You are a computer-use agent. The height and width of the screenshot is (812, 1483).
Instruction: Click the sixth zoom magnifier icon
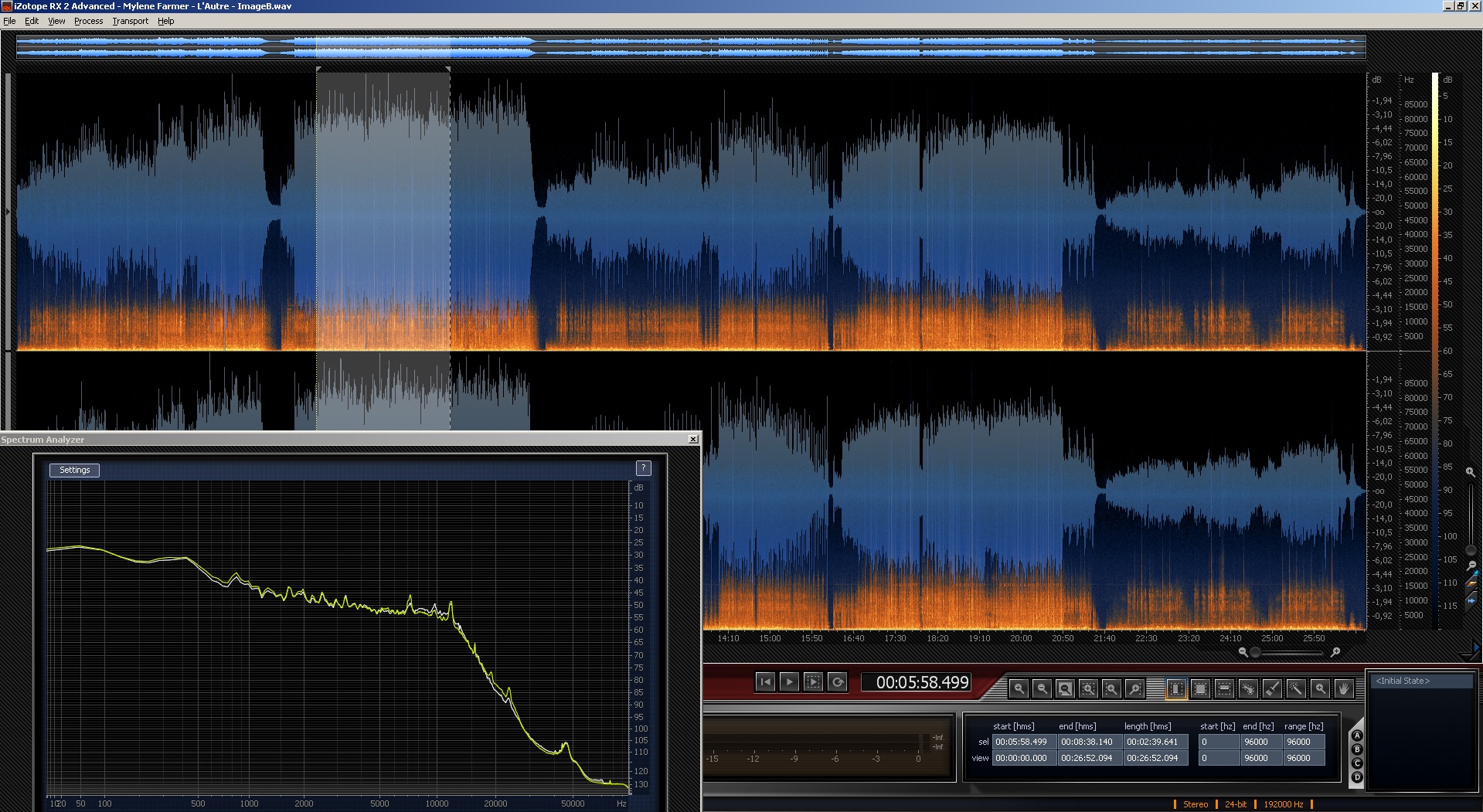(1134, 688)
